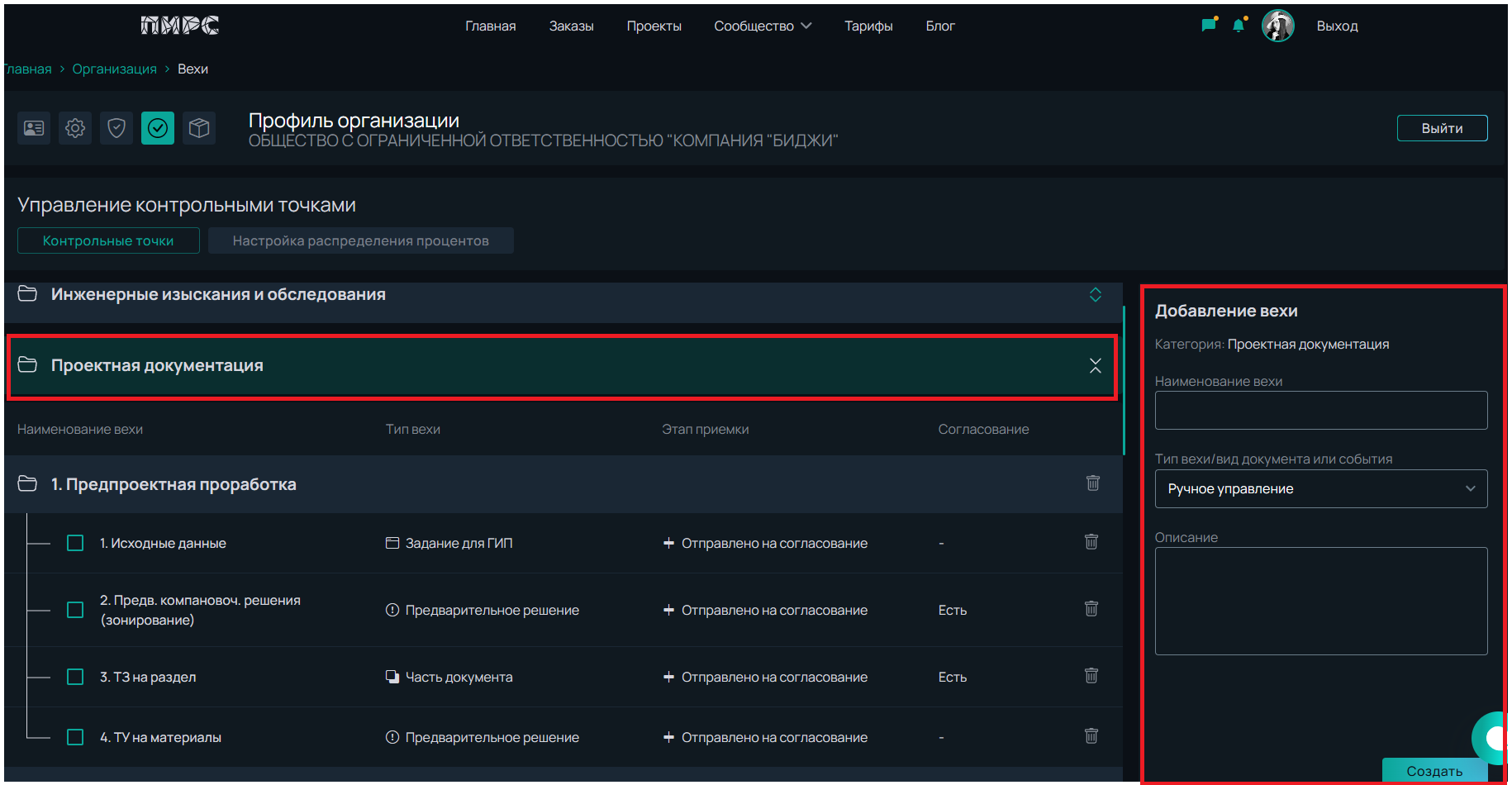Open the cube box icon in profile toolbar

[199, 128]
